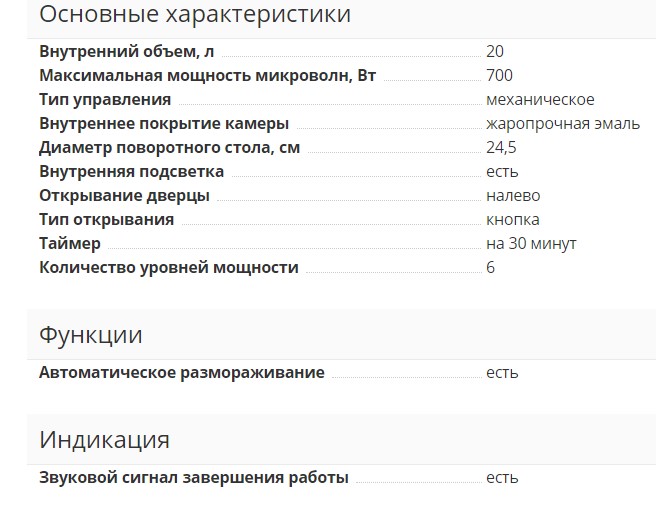This screenshot has width=656, height=515.
Task: Select the "Автоматическое размораживание" label
Action: click(182, 373)
